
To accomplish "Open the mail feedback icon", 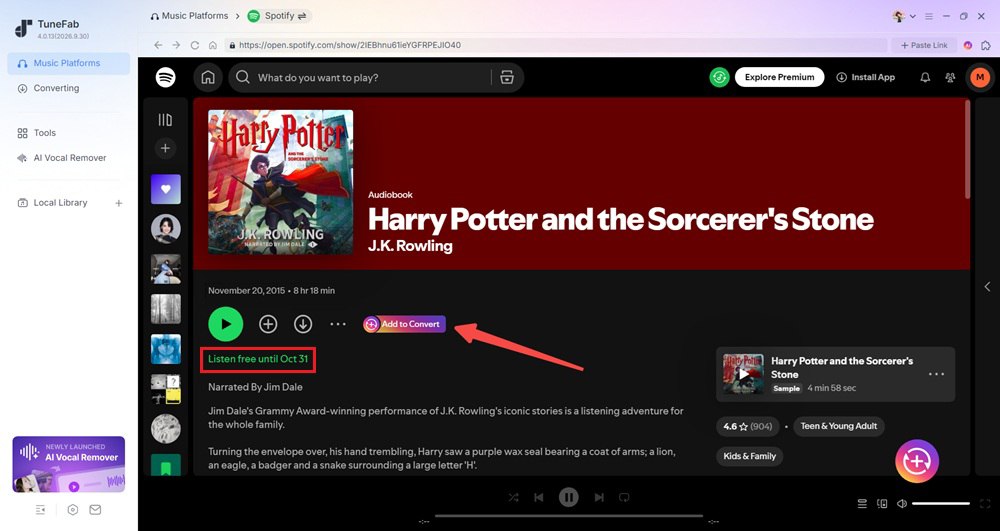I will click(x=95, y=510).
